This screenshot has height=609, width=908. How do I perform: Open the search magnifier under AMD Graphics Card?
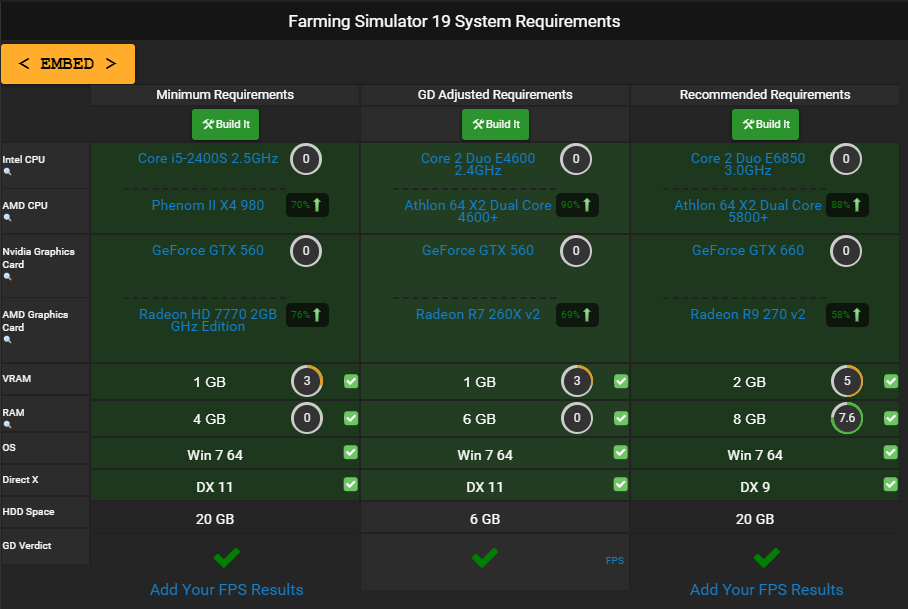point(8,340)
